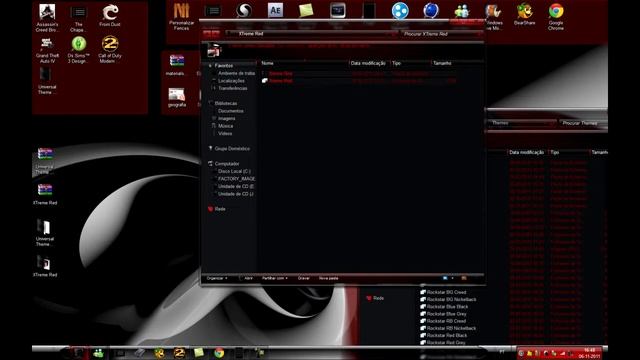
Task: Open the view options dropdown arrow in toolbar
Action: click(x=452, y=278)
